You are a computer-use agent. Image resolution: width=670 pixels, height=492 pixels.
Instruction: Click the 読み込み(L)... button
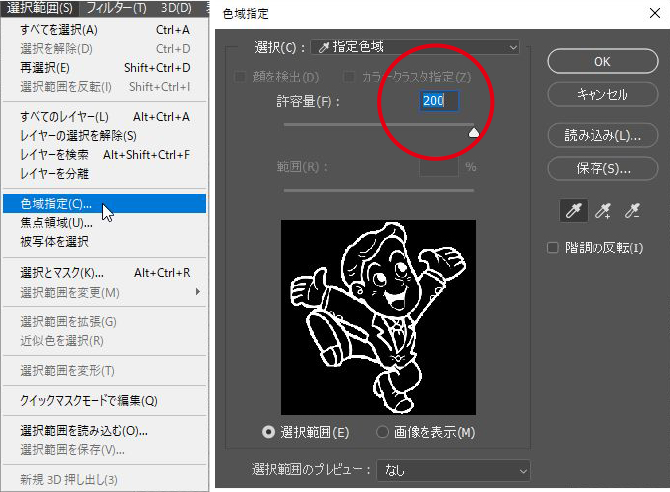tap(602, 136)
